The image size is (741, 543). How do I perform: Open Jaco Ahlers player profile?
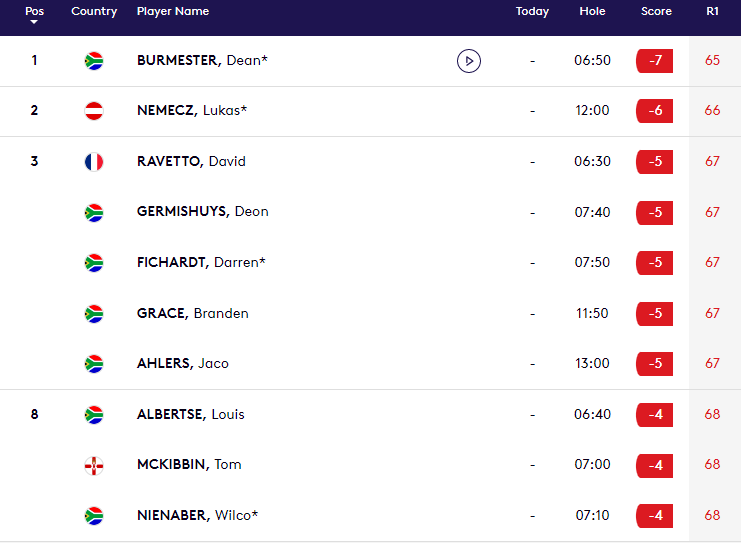tap(183, 363)
